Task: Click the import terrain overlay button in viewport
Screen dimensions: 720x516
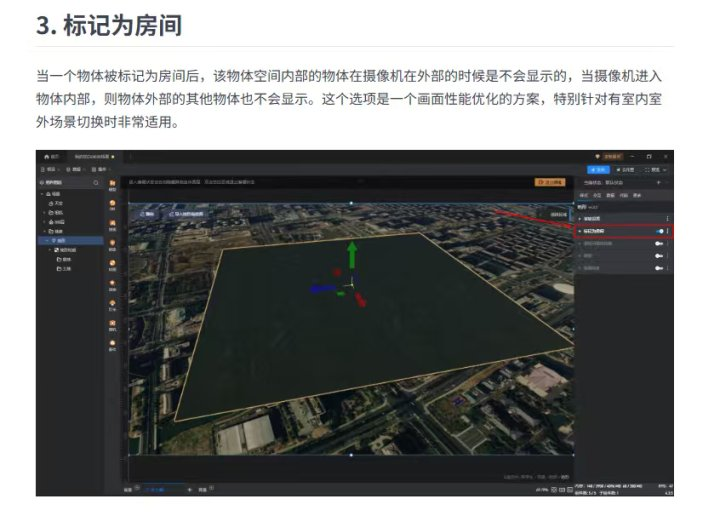Action: point(186,214)
